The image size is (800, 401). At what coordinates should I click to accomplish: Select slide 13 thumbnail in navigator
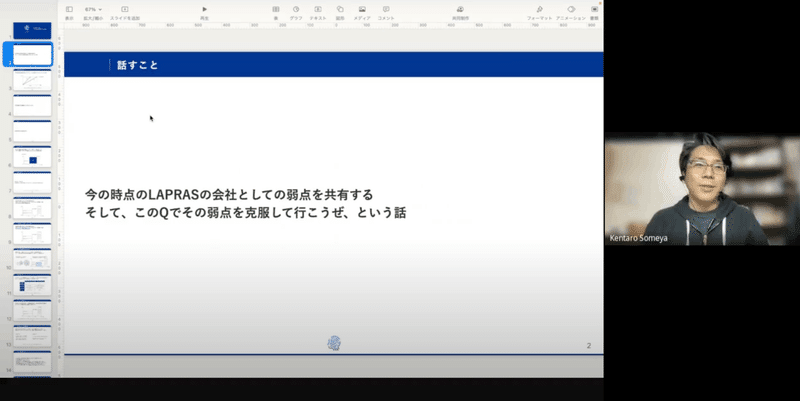pos(32,336)
